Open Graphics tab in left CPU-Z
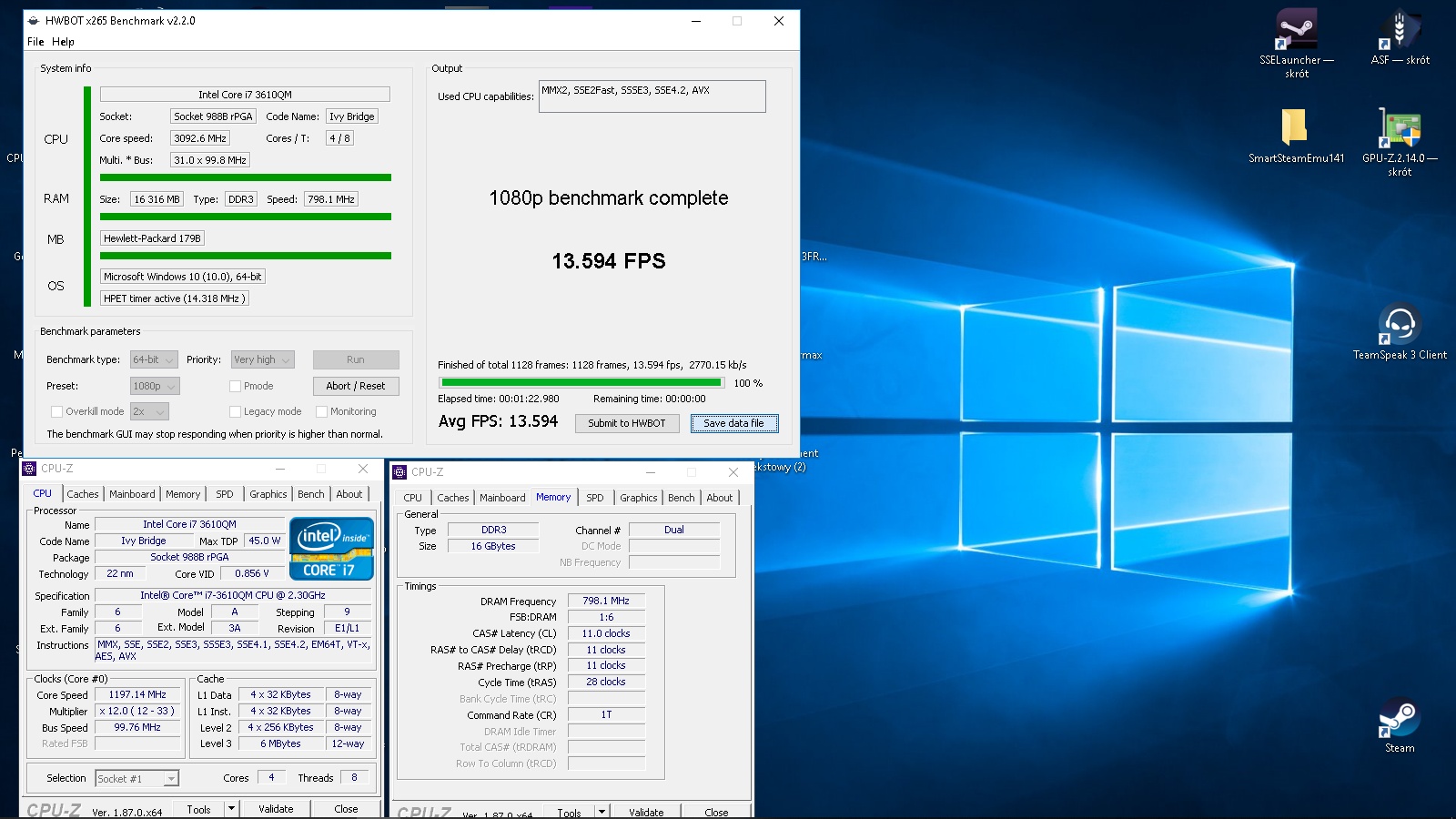This screenshot has width=1456, height=819. [268, 494]
